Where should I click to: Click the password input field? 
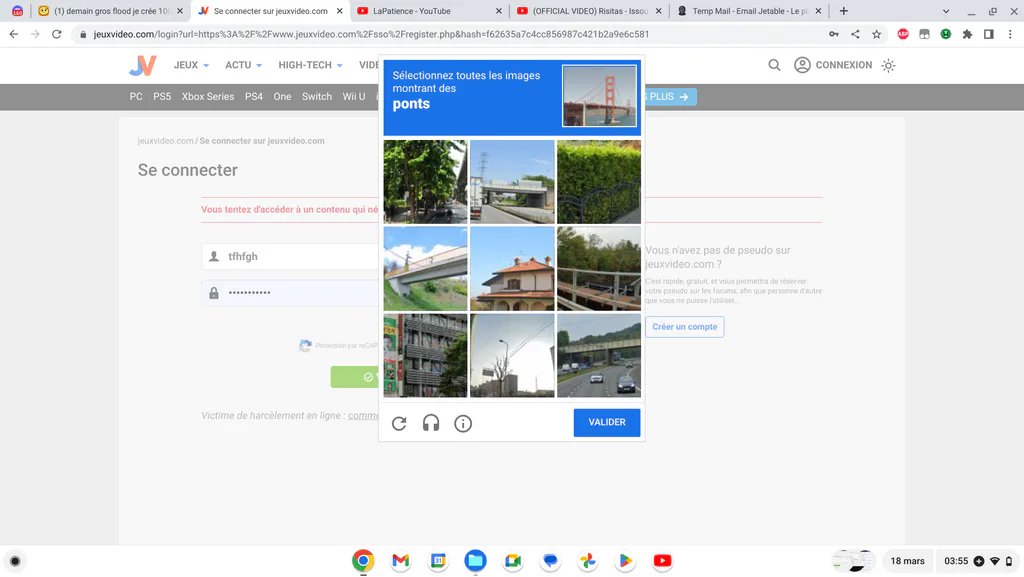click(x=291, y=292)
